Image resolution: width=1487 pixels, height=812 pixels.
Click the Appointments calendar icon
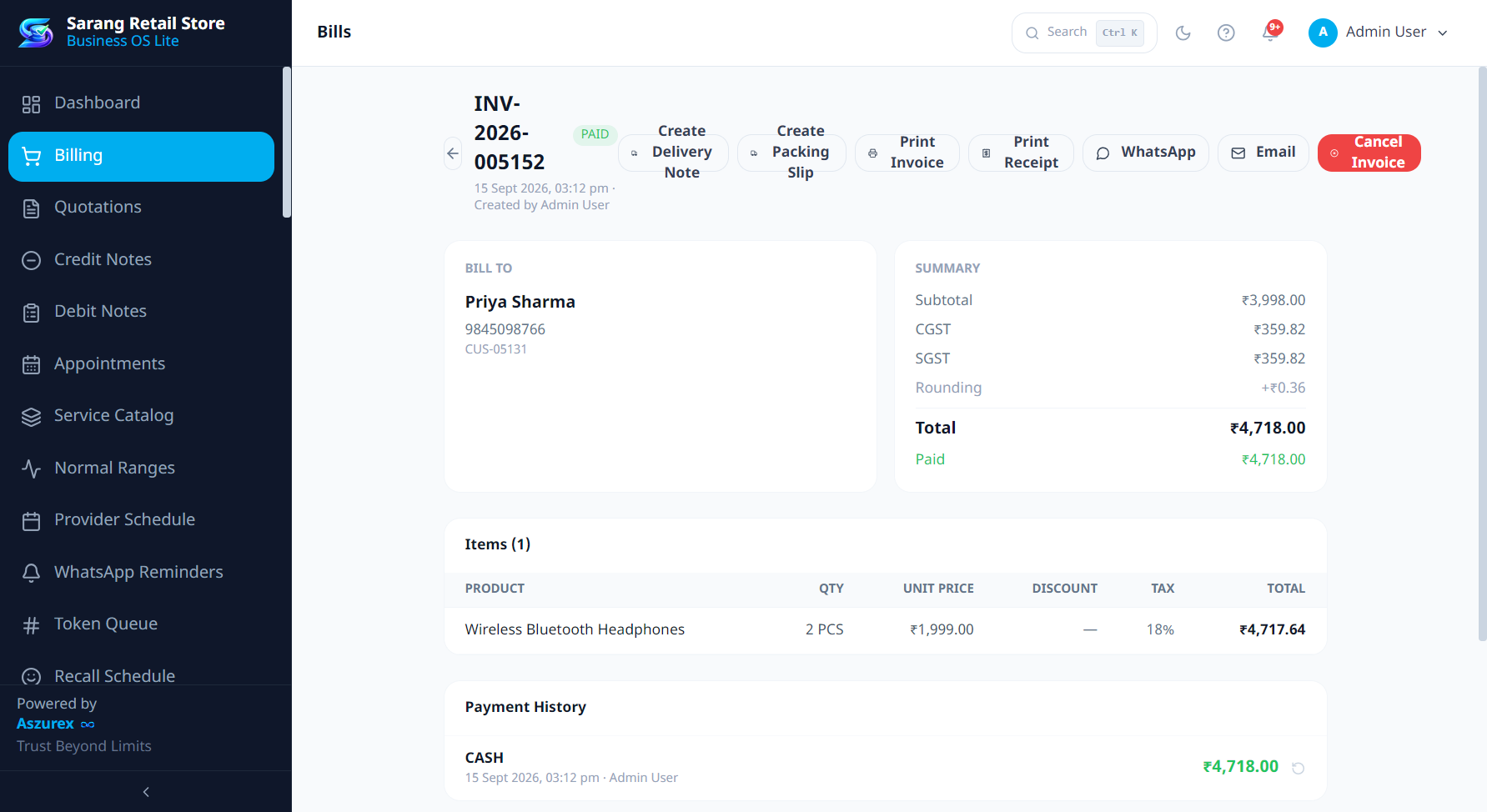tap(31, 364)
